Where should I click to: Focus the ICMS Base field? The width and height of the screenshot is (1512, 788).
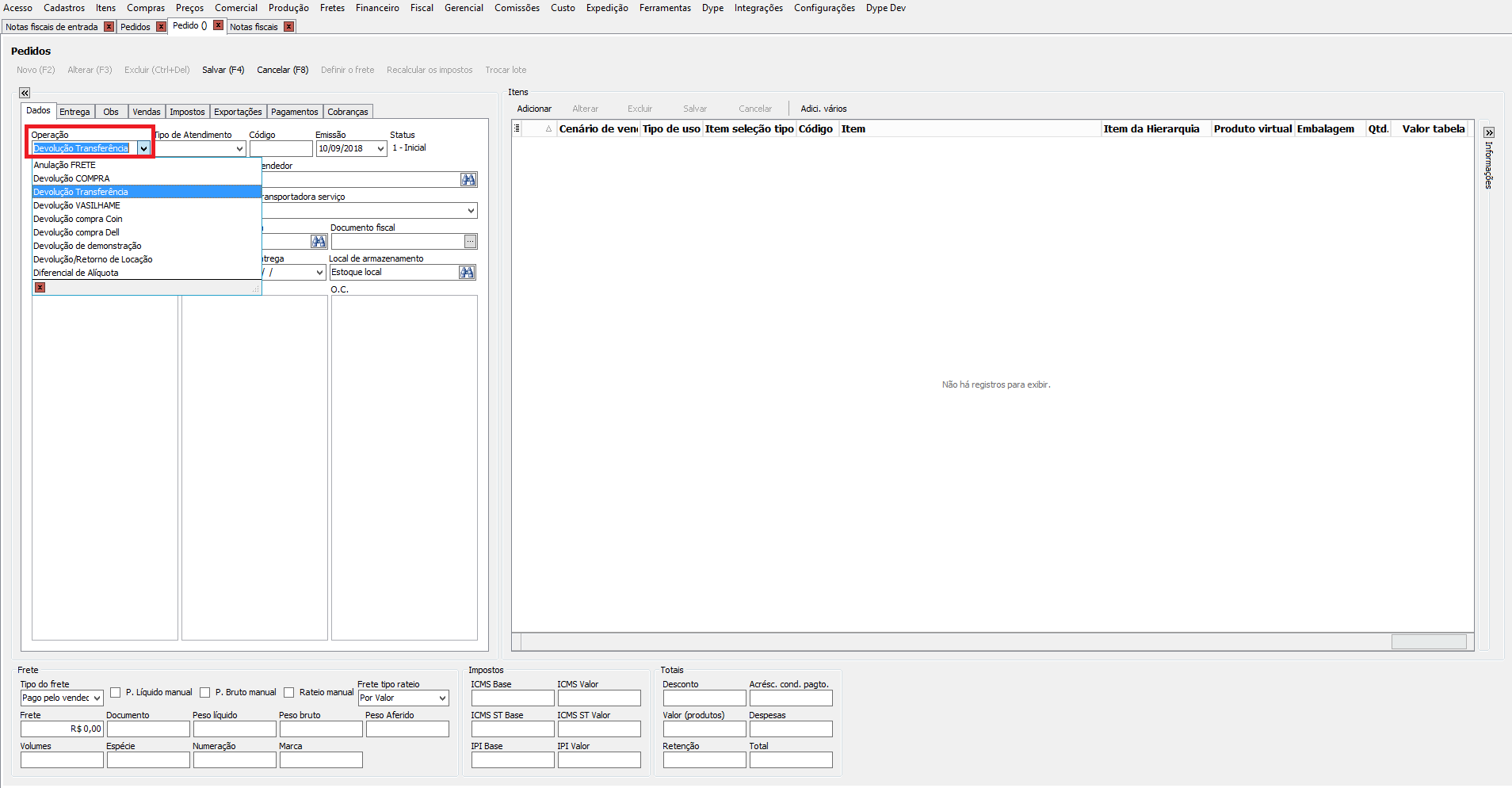click(513, 698)
